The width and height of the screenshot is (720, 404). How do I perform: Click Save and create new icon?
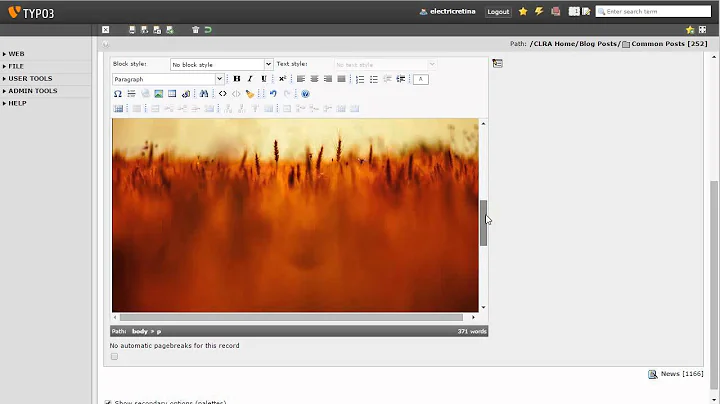pyautogui.click(x=170, y=30)
